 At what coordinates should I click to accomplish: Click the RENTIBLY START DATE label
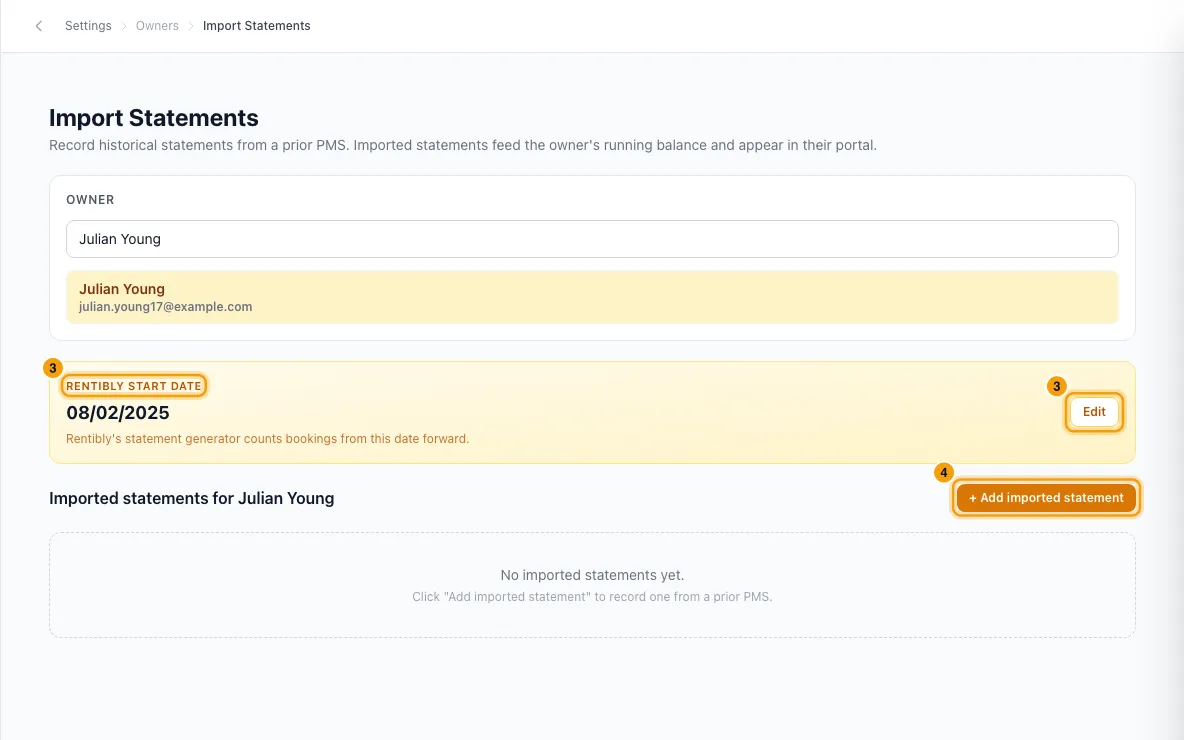[134, 386]
